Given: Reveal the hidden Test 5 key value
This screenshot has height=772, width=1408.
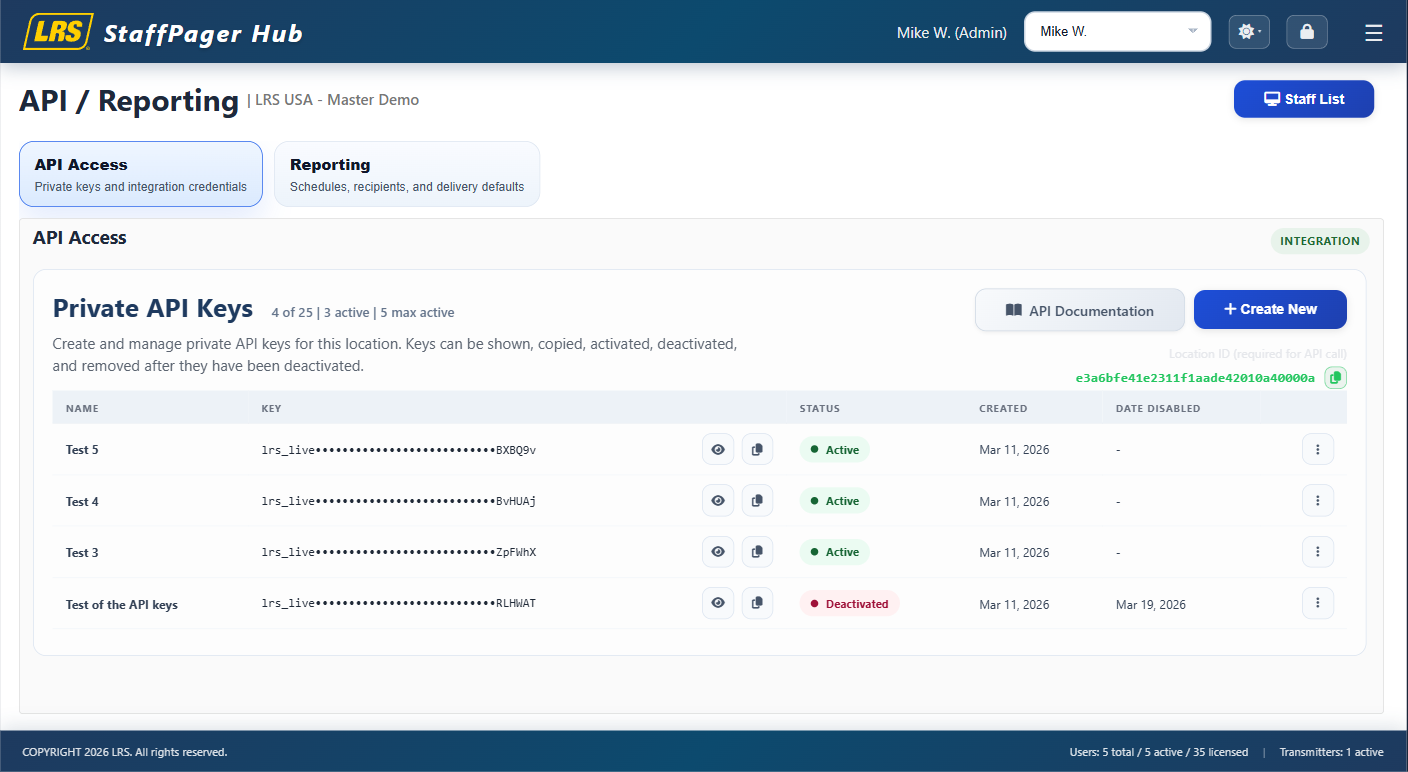Looking at the screenshot, I should coord(718,449).
